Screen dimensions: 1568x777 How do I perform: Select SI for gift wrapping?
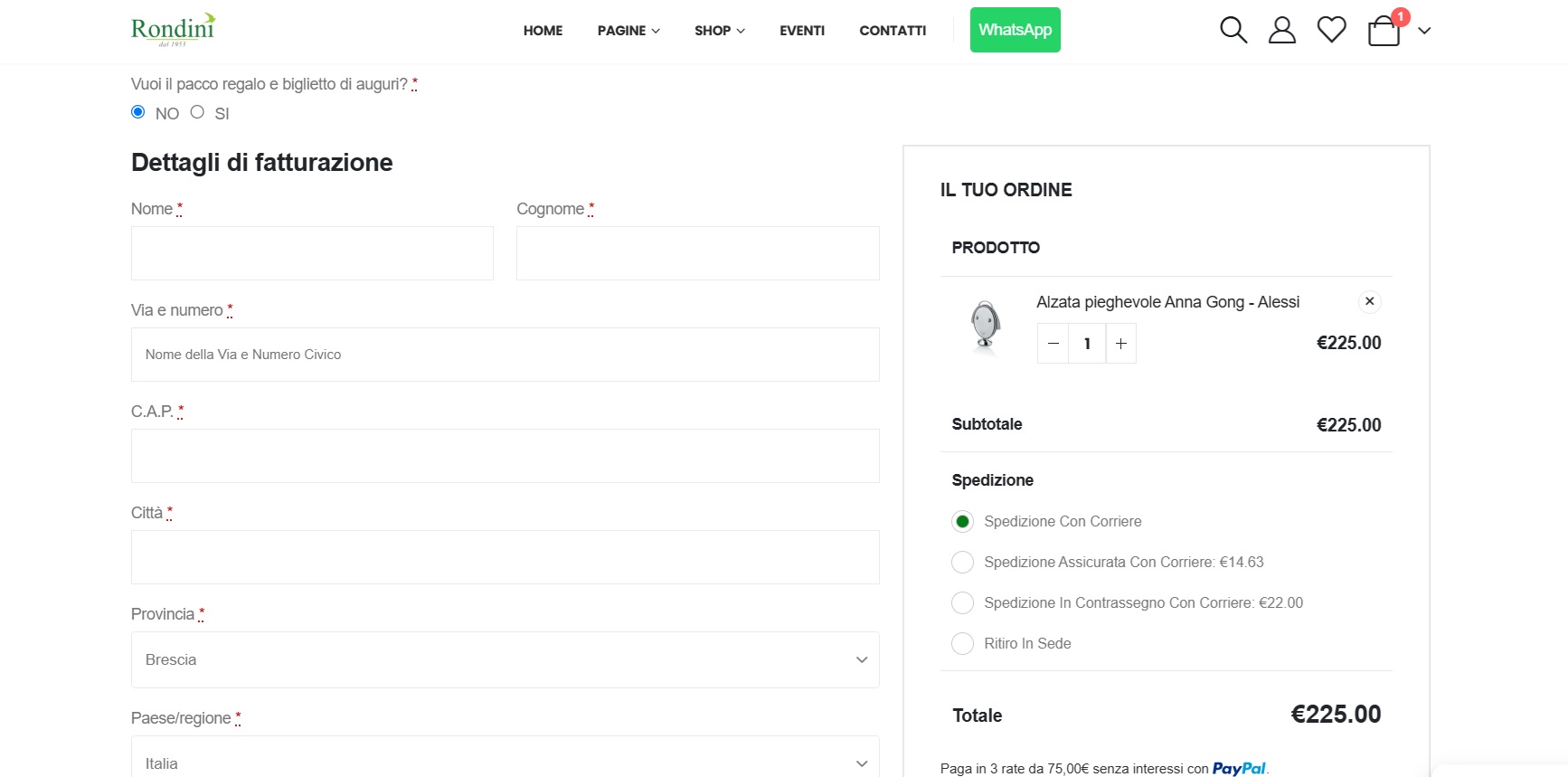coord(197,112)
